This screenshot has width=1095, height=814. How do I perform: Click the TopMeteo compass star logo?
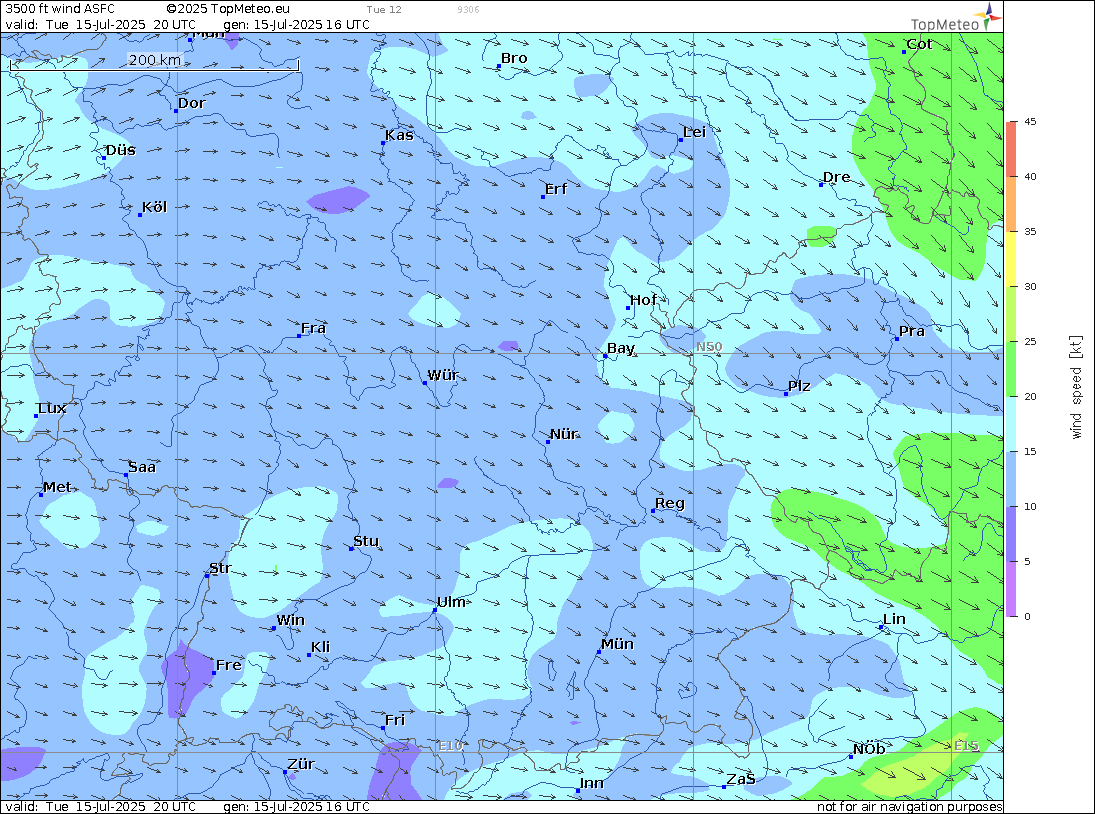(991, 17)
